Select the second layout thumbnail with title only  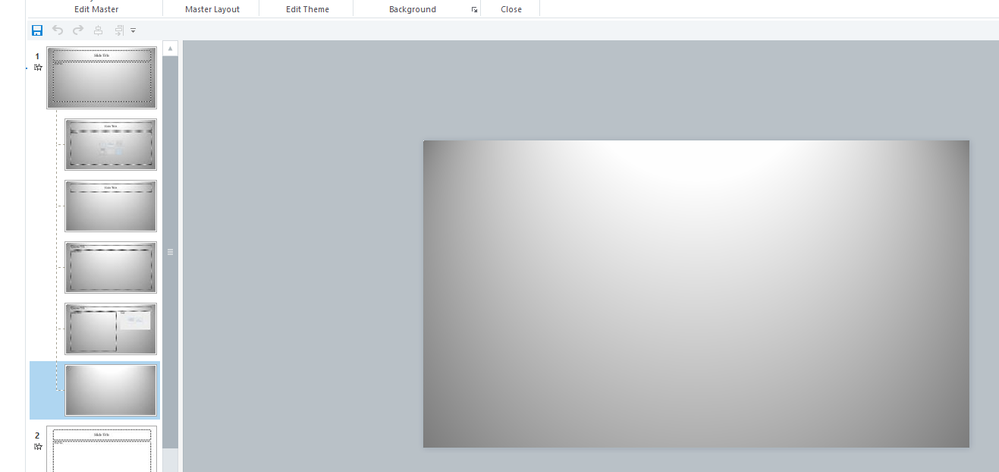[110, 206]
